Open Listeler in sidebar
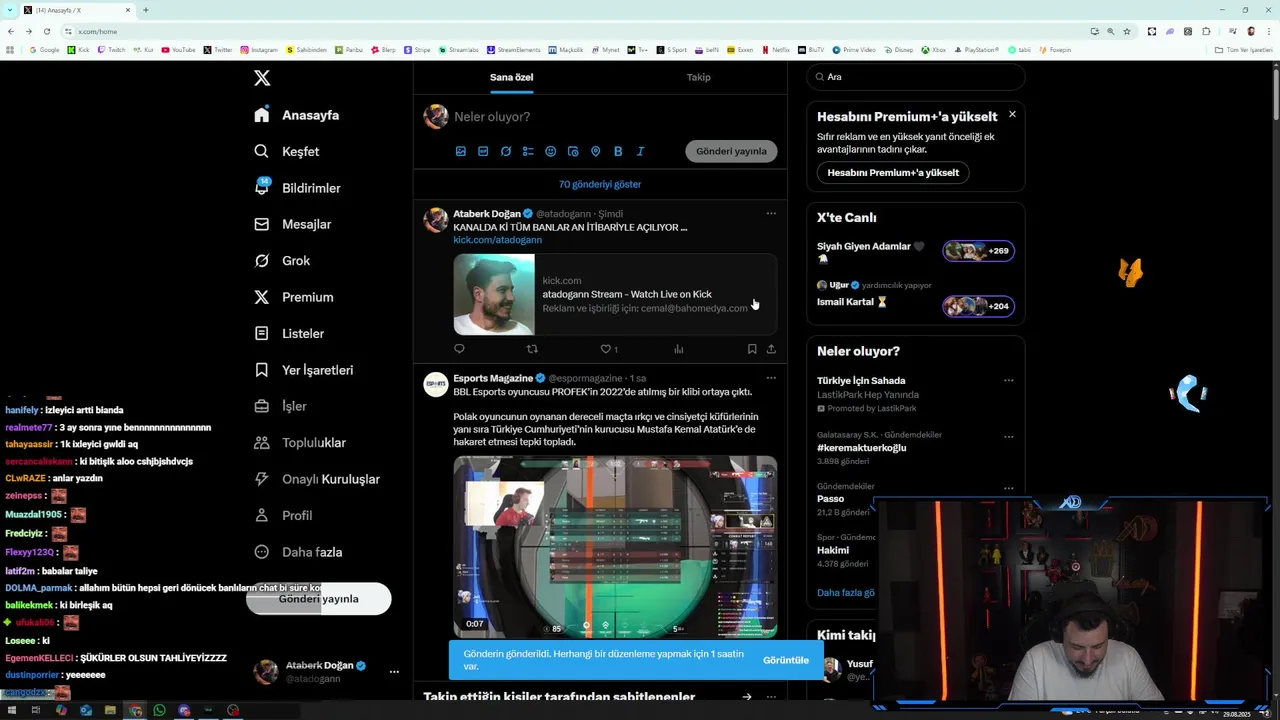 [290, 333]
